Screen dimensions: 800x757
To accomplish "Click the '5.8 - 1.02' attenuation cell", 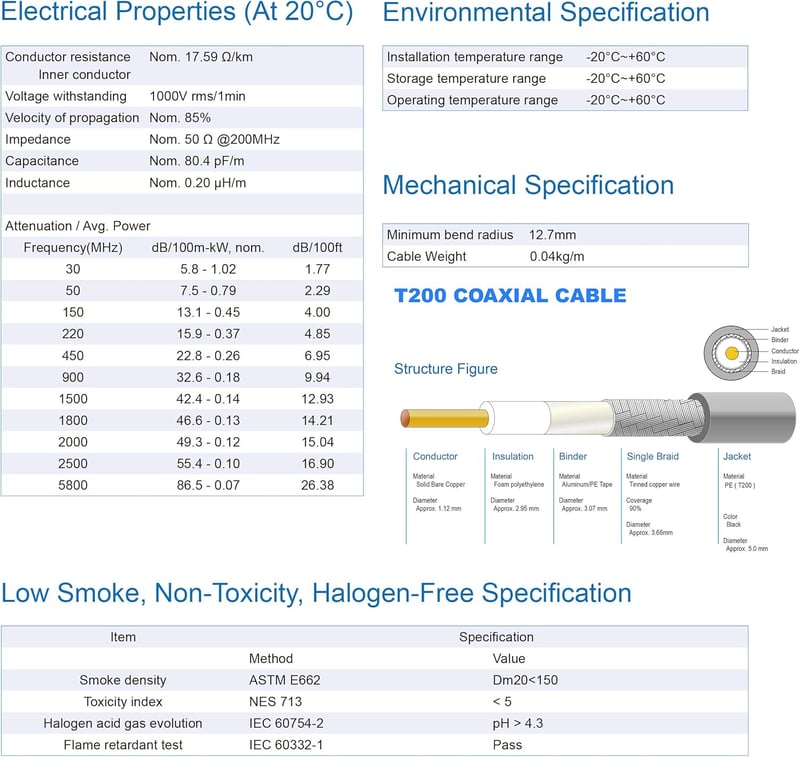I will 208,269.
